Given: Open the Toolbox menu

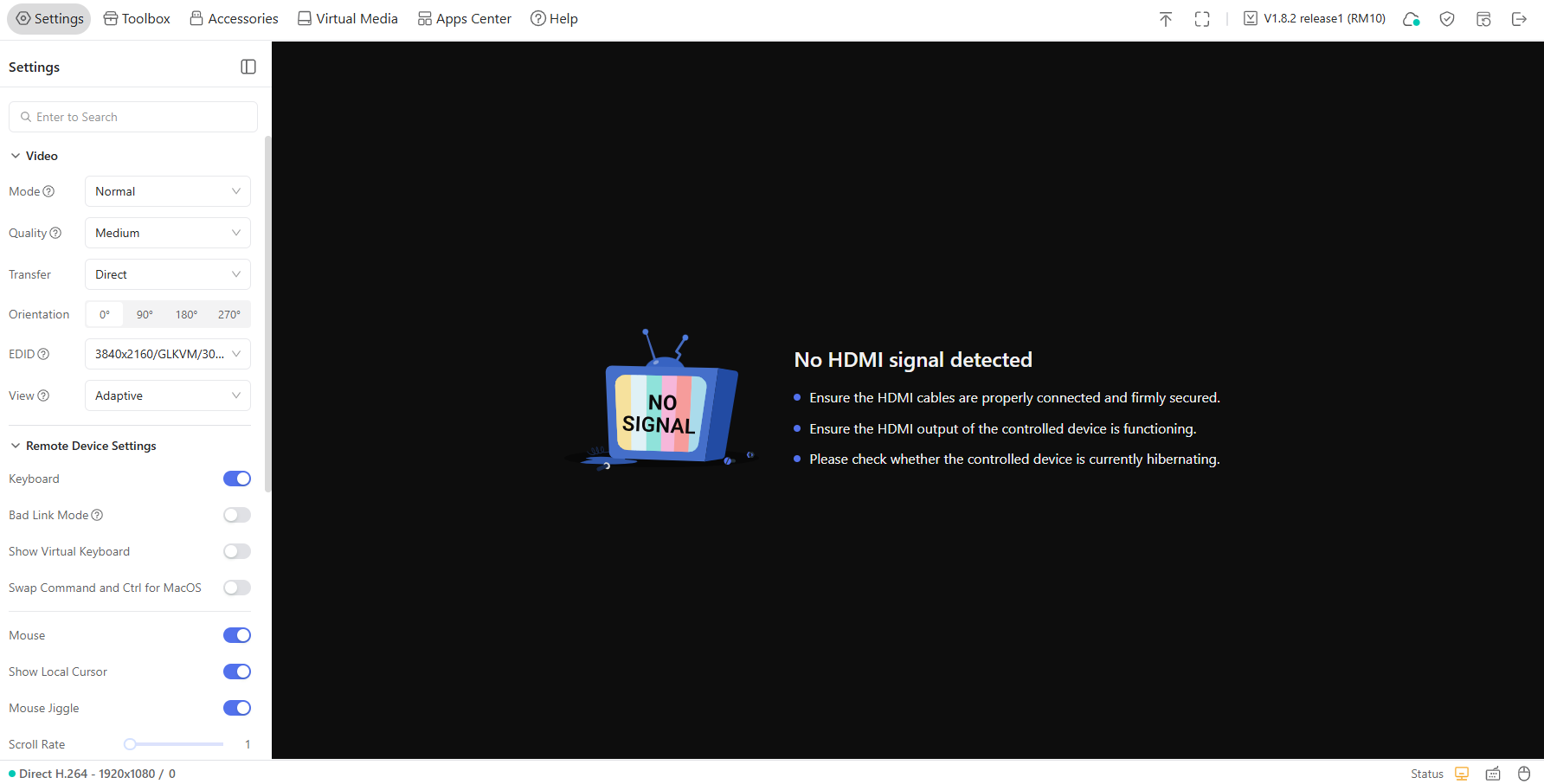Looking at the screenshot, I should coord(136,18).
